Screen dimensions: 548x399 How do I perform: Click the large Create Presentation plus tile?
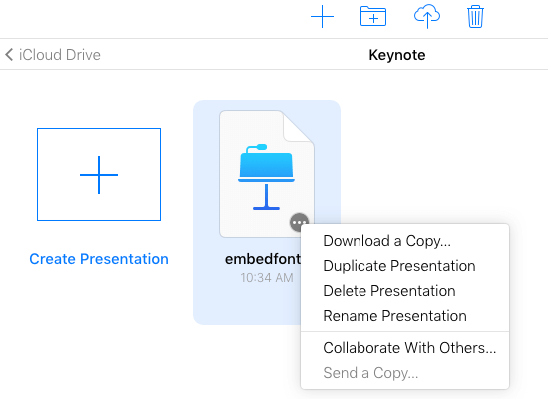point(99,174)
